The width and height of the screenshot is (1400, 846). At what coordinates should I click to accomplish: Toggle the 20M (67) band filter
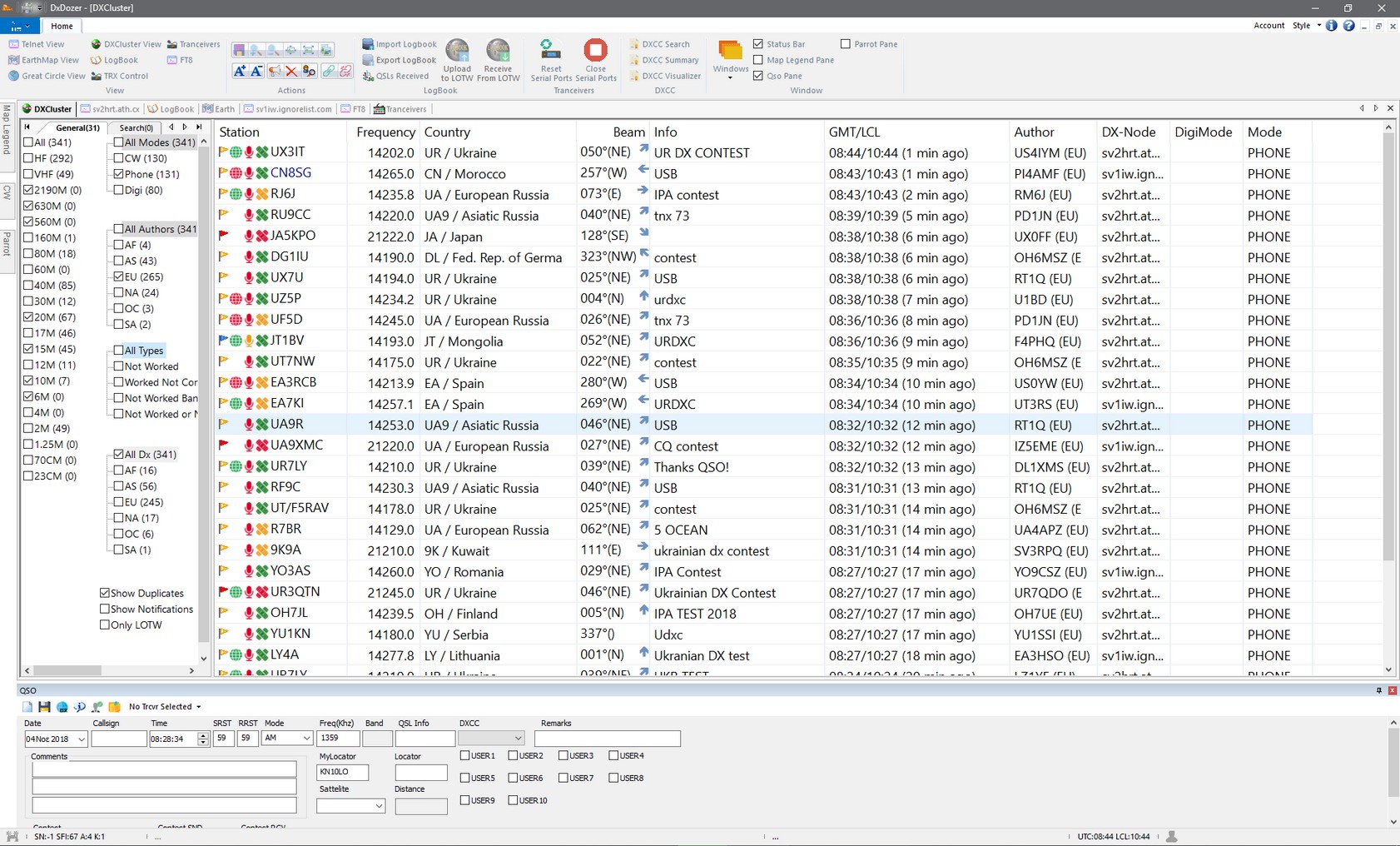(28, 317)
